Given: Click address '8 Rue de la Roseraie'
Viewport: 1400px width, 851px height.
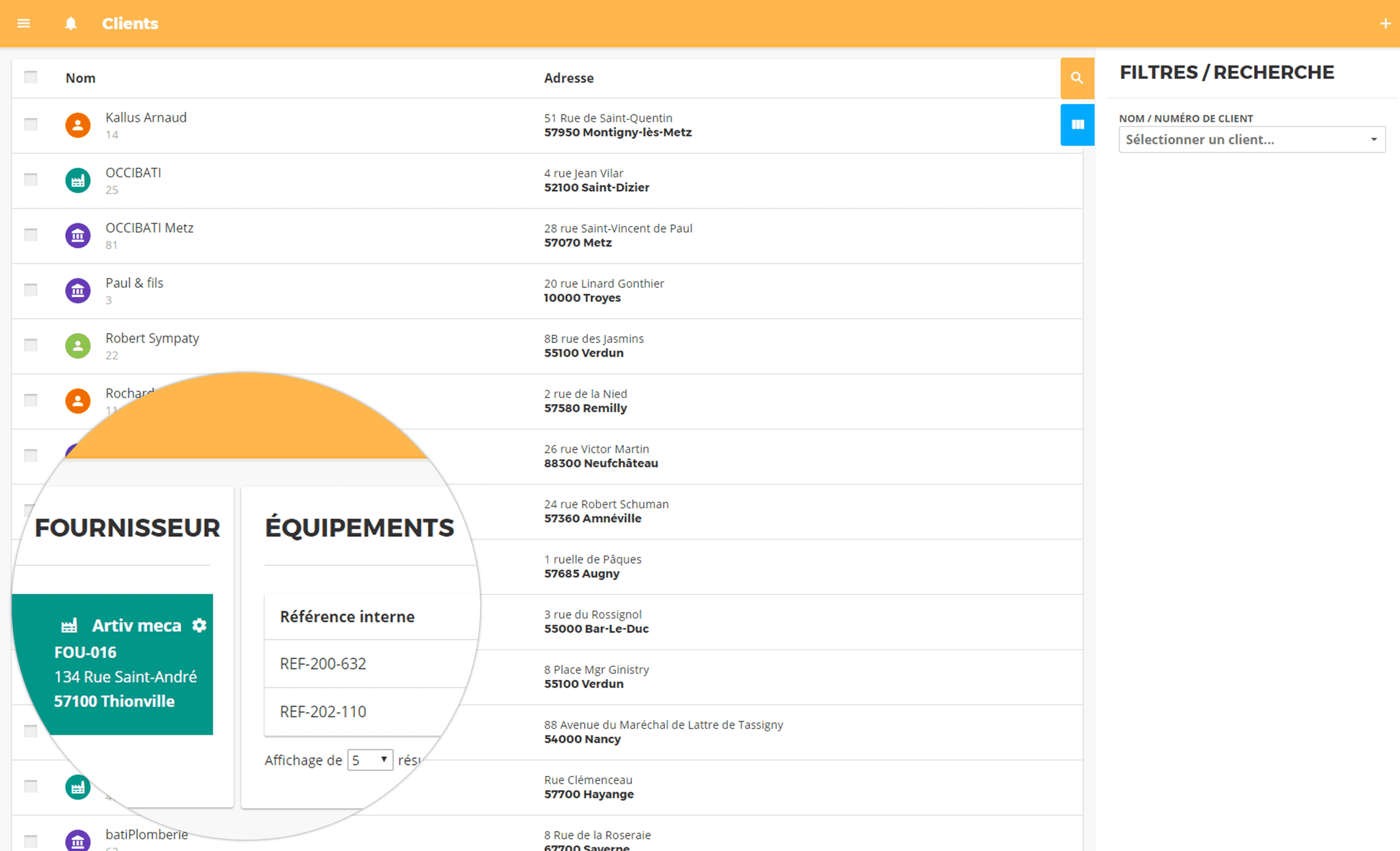Looking at the screenshot, I should pyautogui.click(x=597, y=835).
